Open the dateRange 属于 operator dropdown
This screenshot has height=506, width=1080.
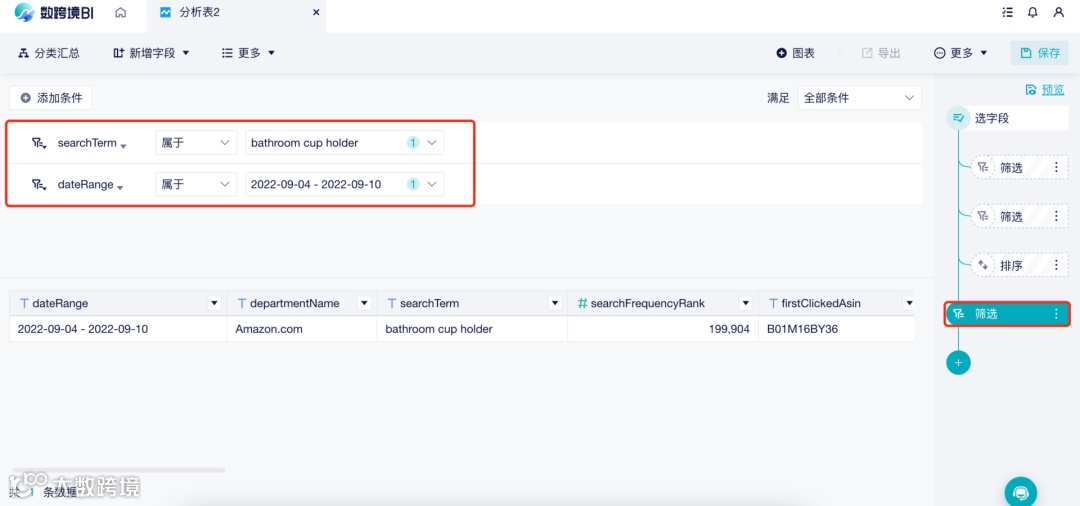coord(196,185)
